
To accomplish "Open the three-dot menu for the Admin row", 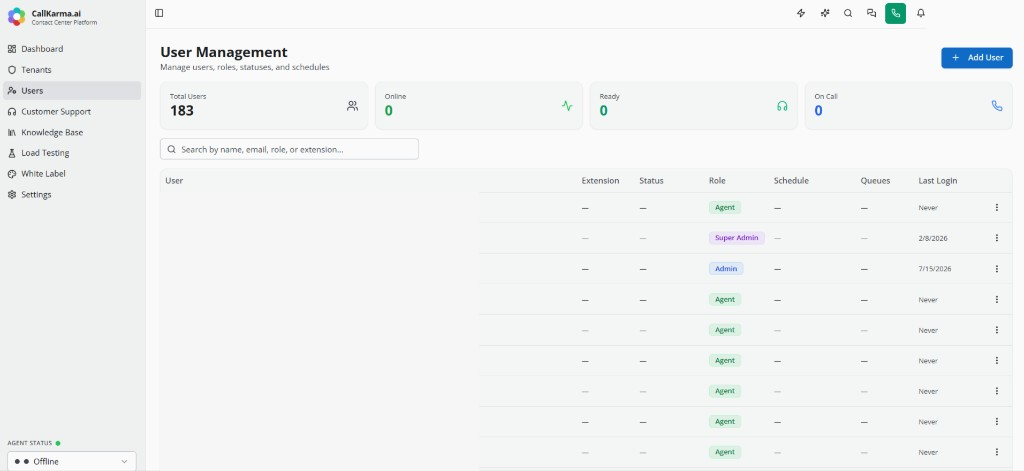I will click(997, 268).
